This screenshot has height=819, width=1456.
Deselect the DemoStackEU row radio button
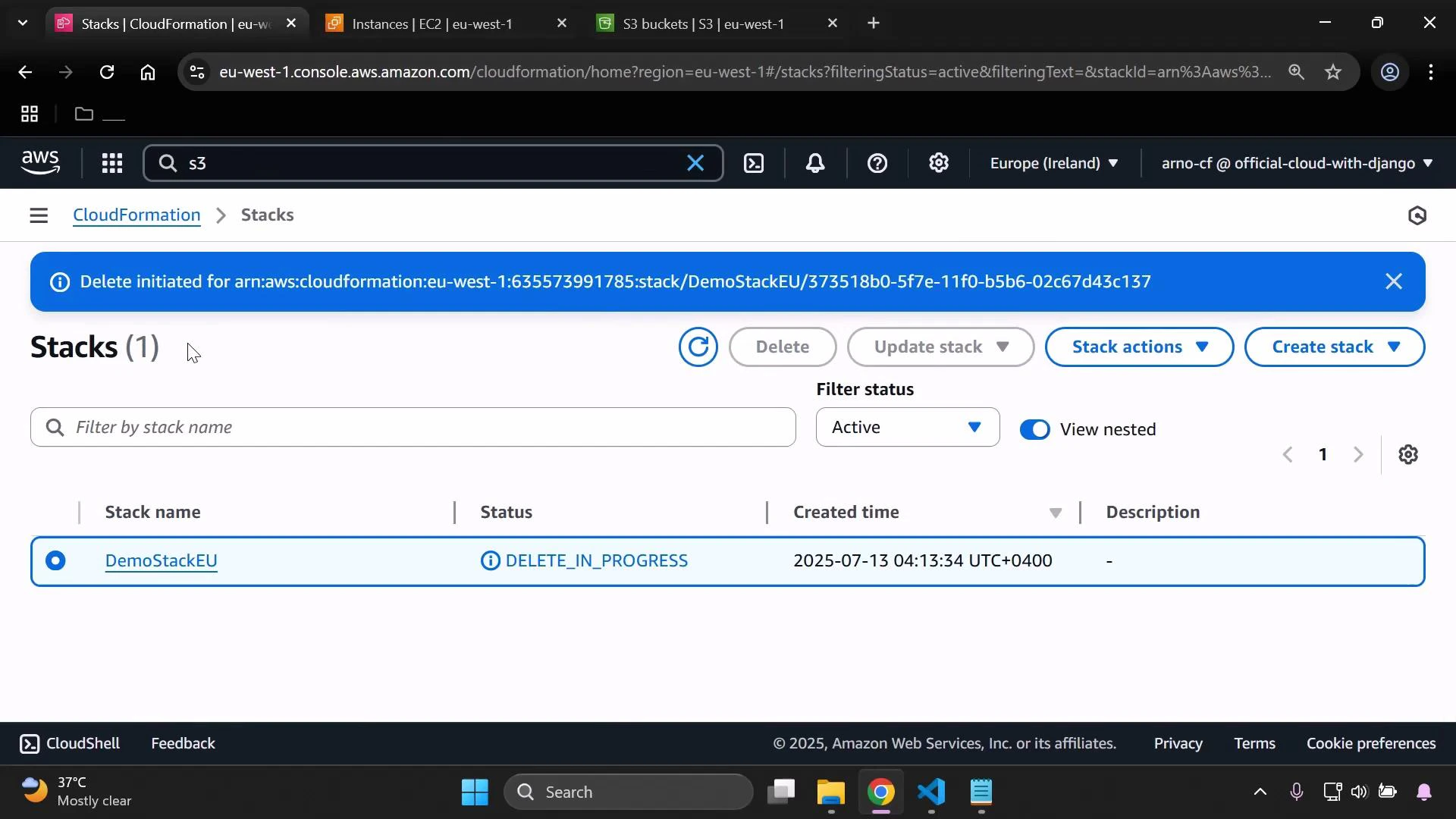56,560
